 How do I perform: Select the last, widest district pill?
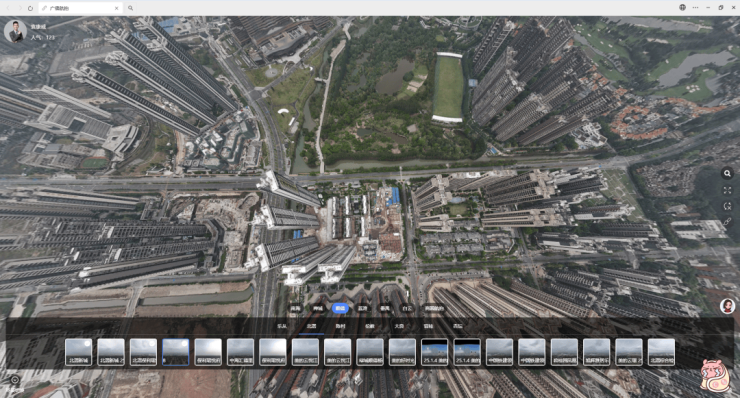coord(434,308)
